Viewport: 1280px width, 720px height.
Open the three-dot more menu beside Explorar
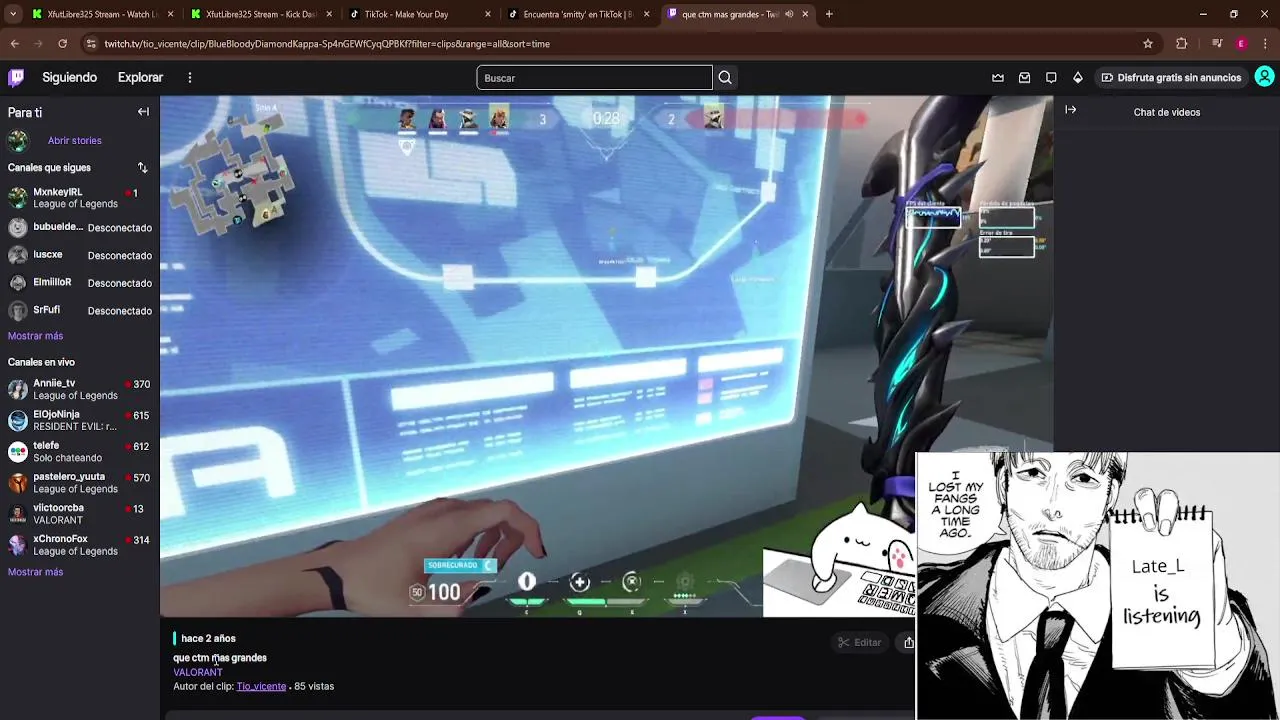click(x=190, y=77)
